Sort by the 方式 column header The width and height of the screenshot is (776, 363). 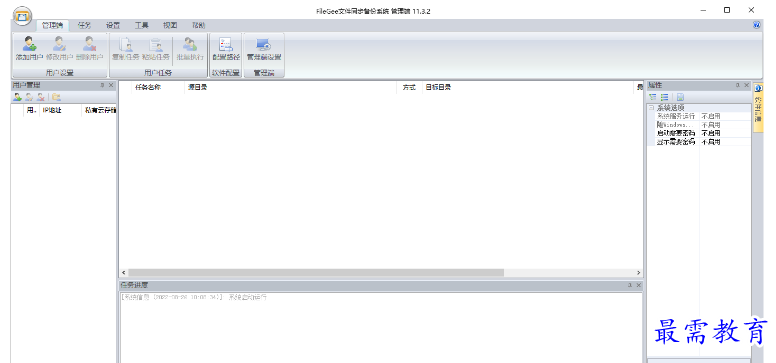coord(409,87)
